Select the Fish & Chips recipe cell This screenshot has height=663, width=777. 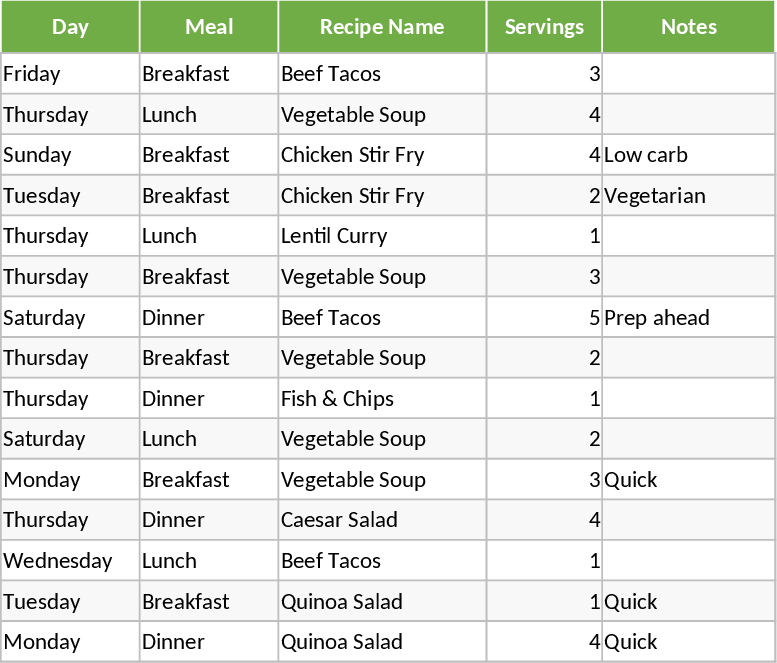click(382, 399)
